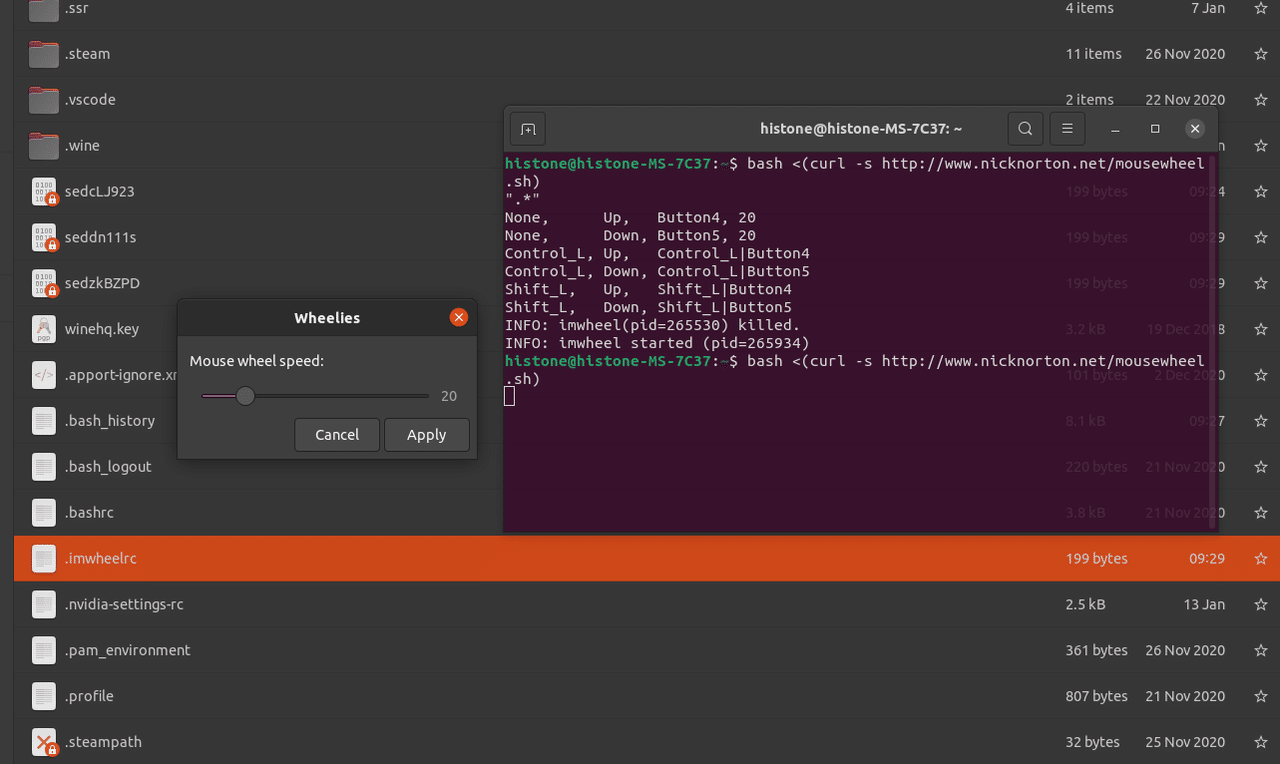
Task: Star the .profile file entry
Action: [1260, 696]
